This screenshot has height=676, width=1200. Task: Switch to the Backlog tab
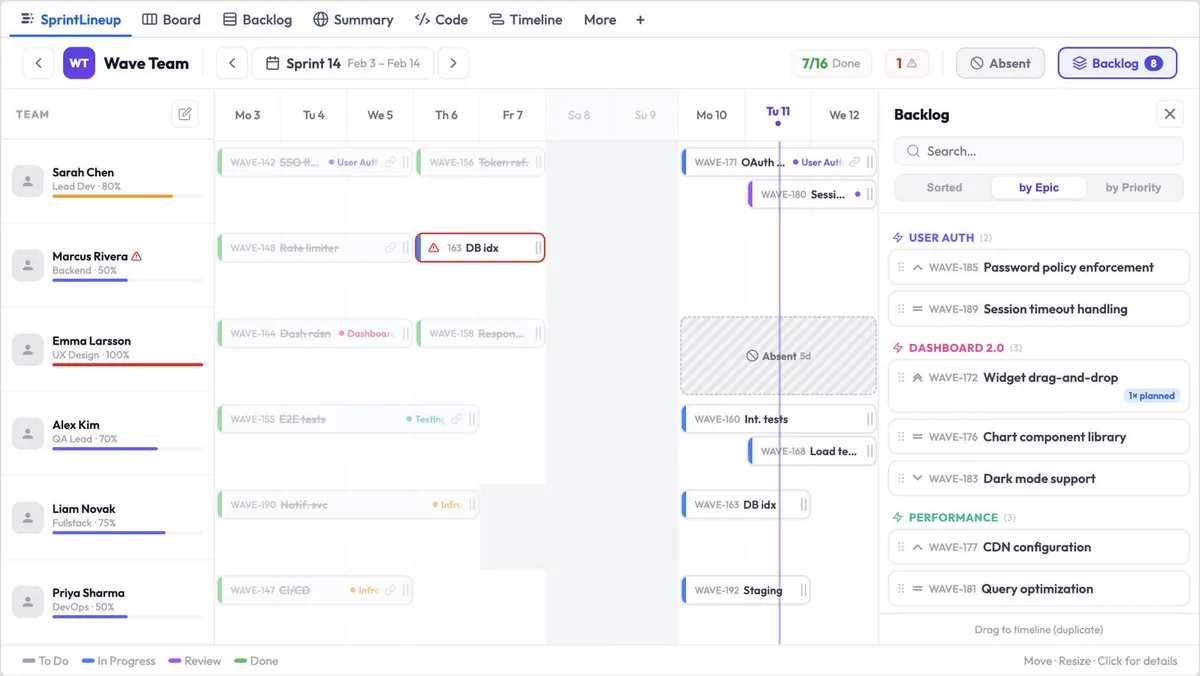(257, 19)
